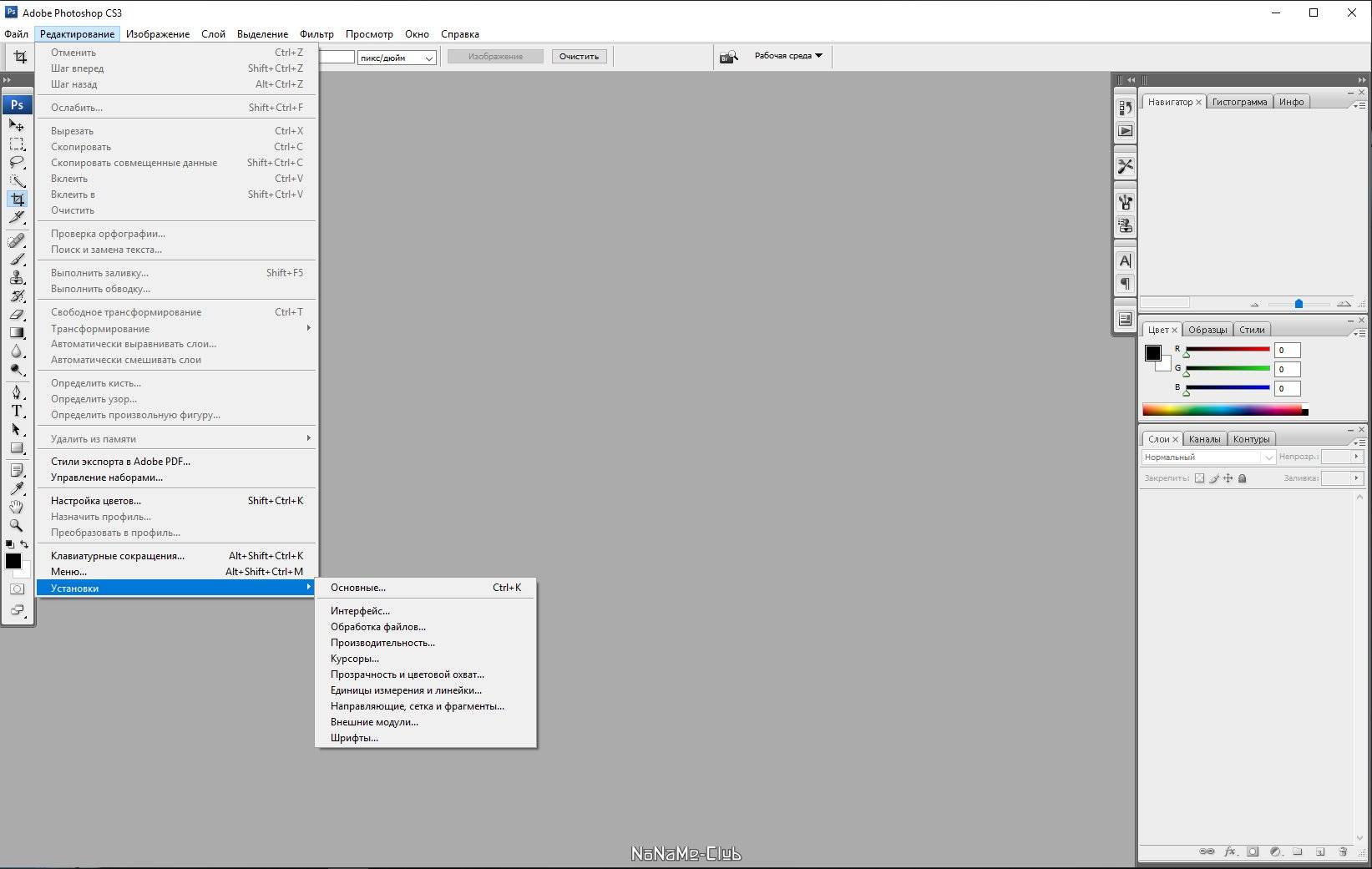
Task: Open the Layers panel options menu
Action: click(x=1359, y=442)
